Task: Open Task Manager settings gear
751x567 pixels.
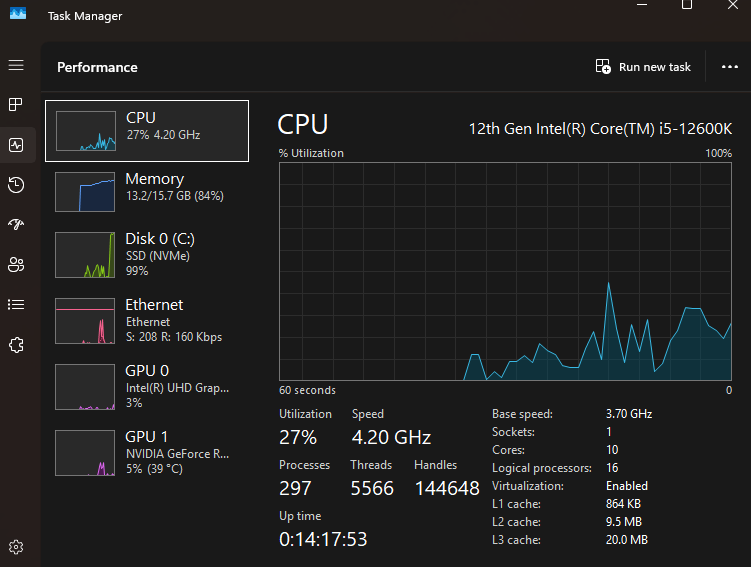Action: click(x=16, y=547)
